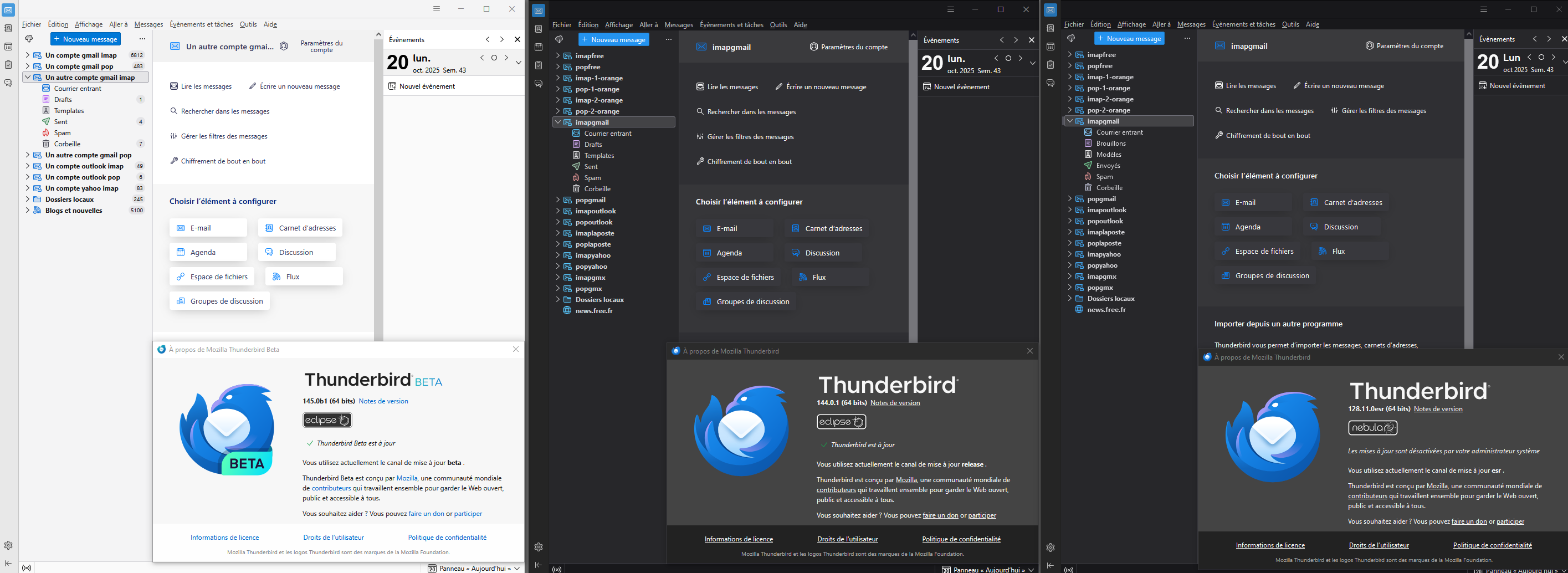Toggle online status icon in 144 window status bar
The height and width of the screenshot is (573, 1568).
tap(556, 569)
